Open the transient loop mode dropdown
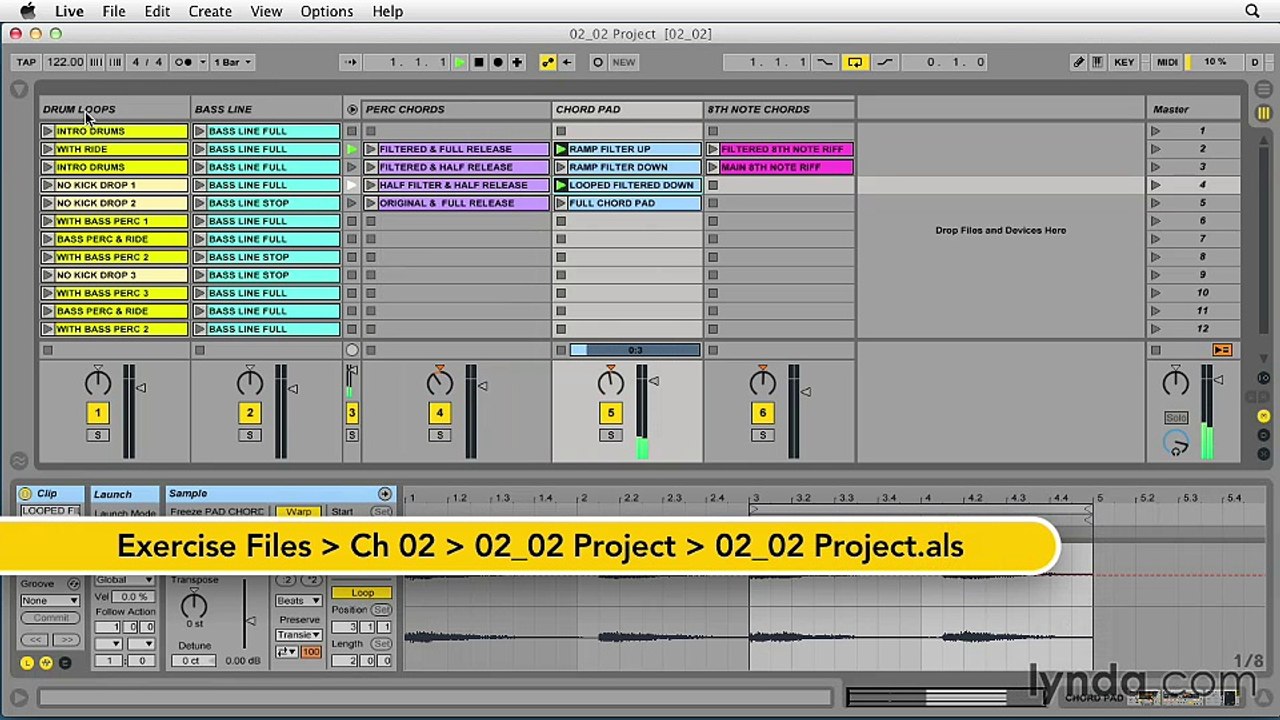The image size is (1280, 720). 287,652
